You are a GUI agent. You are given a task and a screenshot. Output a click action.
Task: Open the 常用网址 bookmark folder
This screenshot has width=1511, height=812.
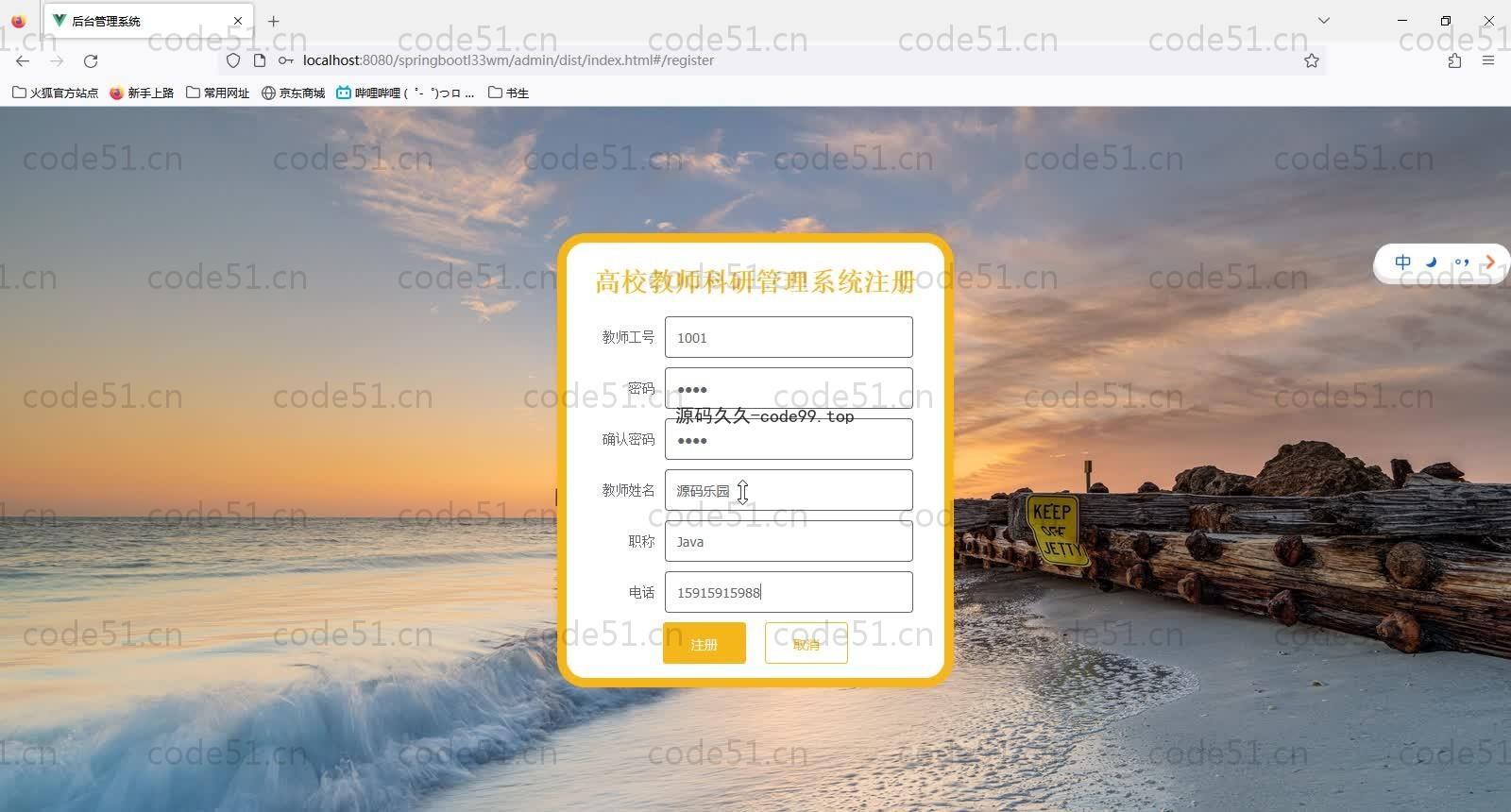point(218,93)
